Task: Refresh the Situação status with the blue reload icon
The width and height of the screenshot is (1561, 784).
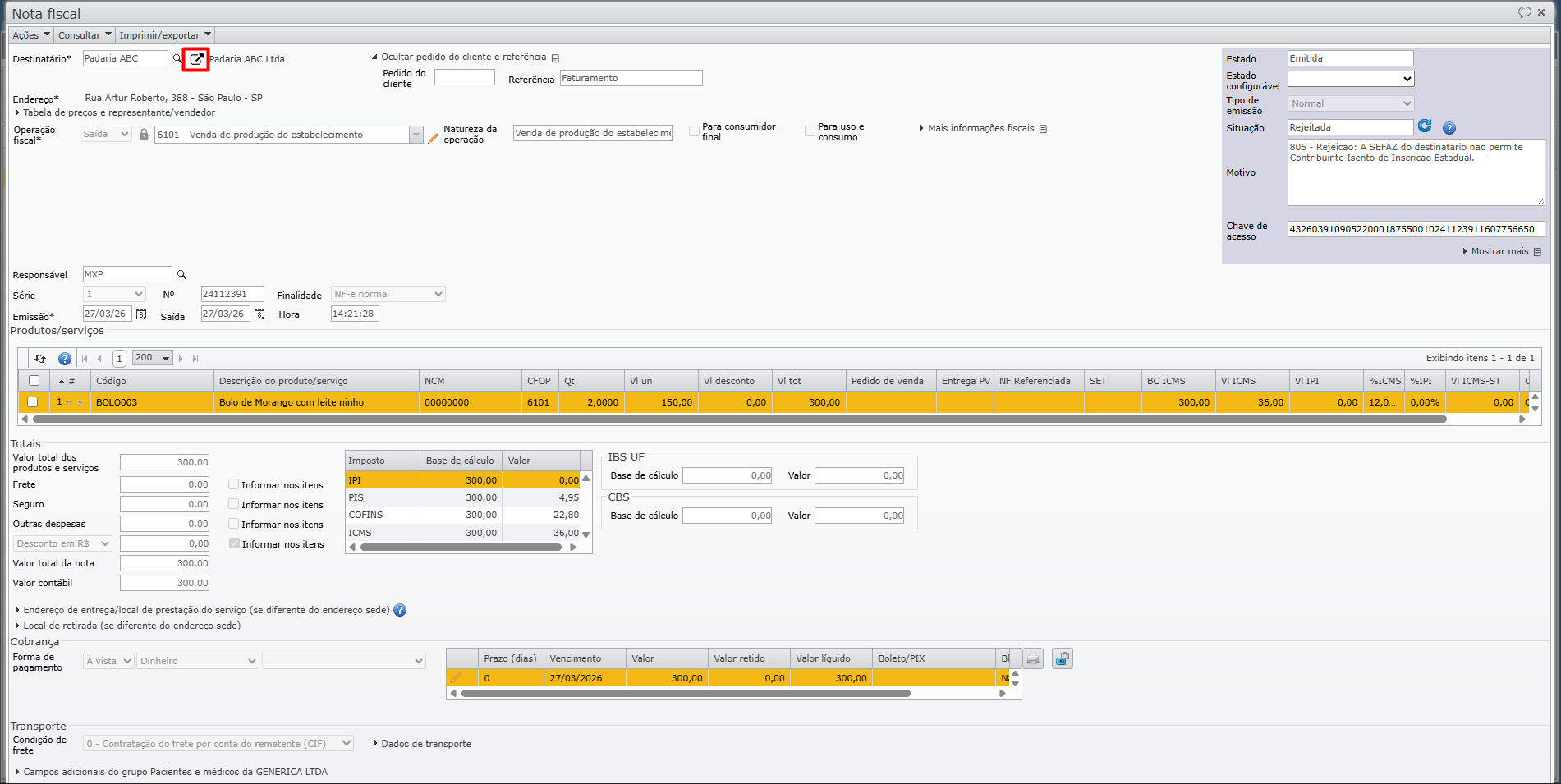Action: point(1425,126)
